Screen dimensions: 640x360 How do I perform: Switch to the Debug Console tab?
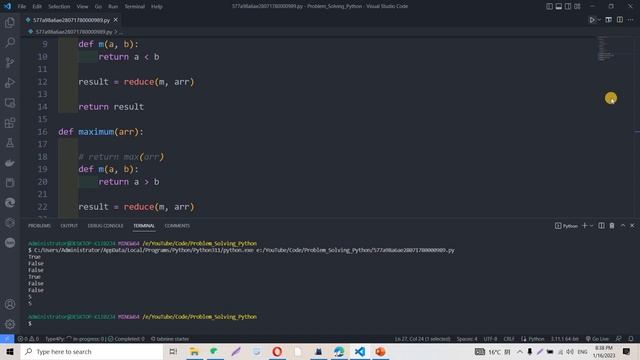coord(105,226)
